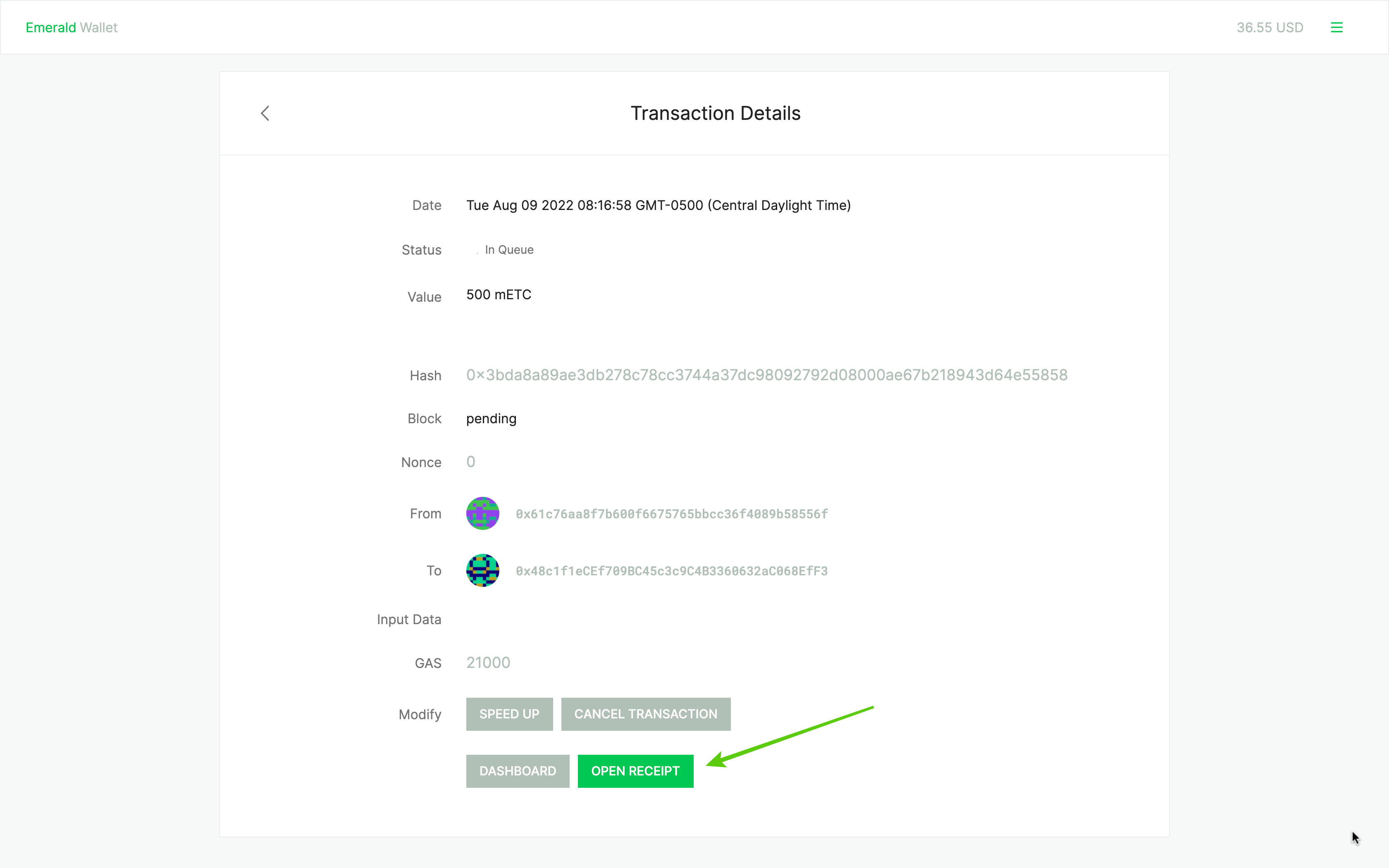Click the USD balance display top right
1389x868 pixels.
pos(1269,27)
